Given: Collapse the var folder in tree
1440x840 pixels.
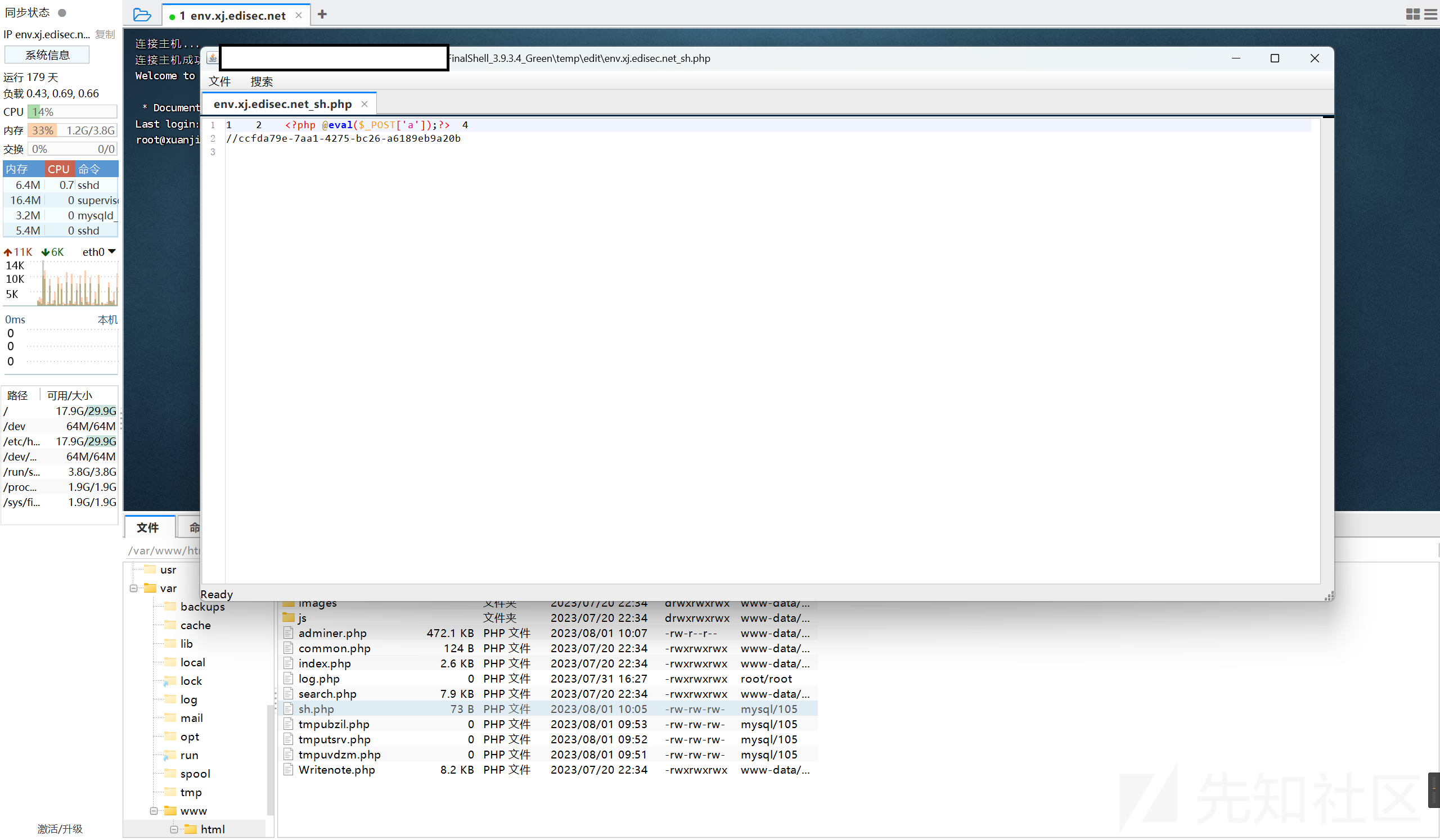Looking at the screenshot, I should [133, 588].
